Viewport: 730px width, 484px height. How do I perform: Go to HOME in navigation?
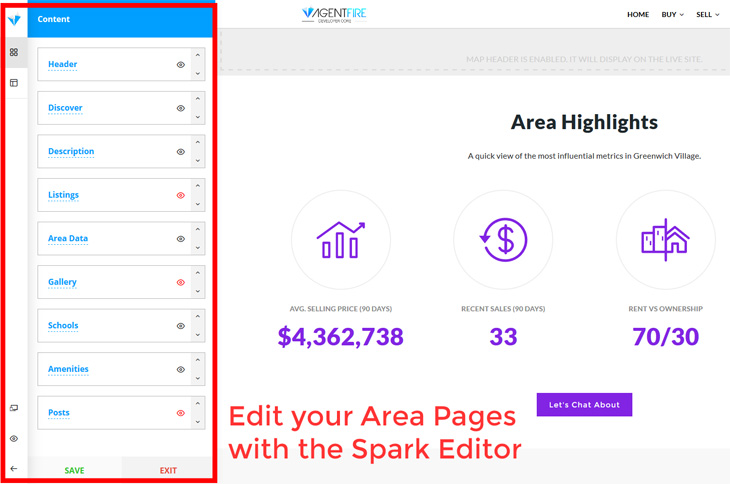pyautogui.click(x=638, y=14)
